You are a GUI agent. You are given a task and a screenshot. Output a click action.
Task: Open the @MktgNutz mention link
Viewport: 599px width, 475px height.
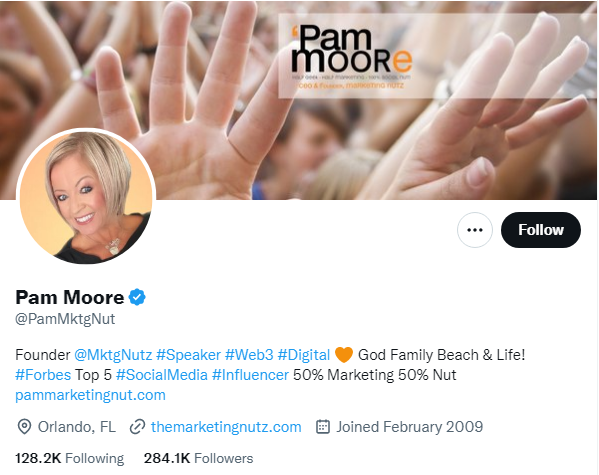click(x=113, y=355)
